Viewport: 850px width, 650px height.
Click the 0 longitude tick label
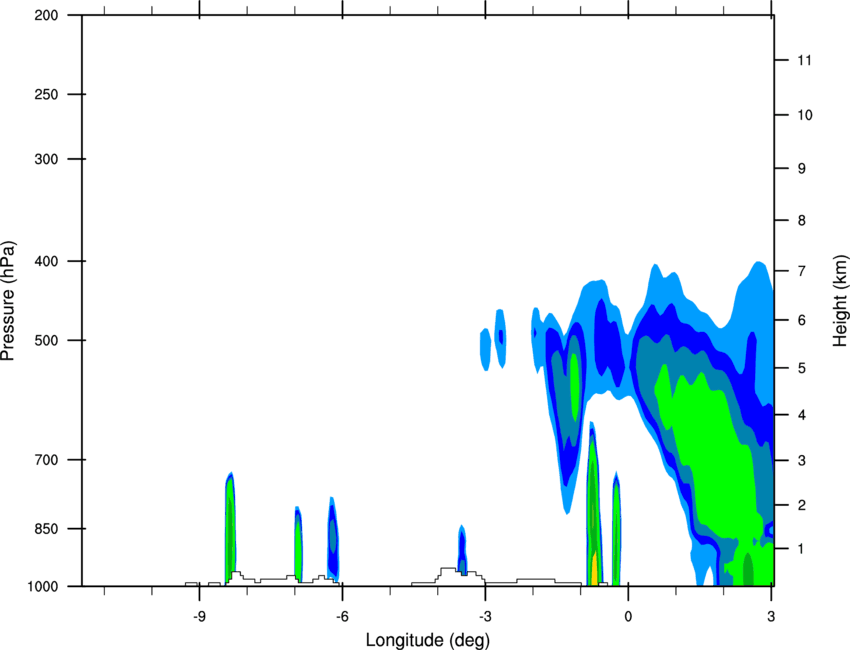pyautogui.click(x=628, y=617)
